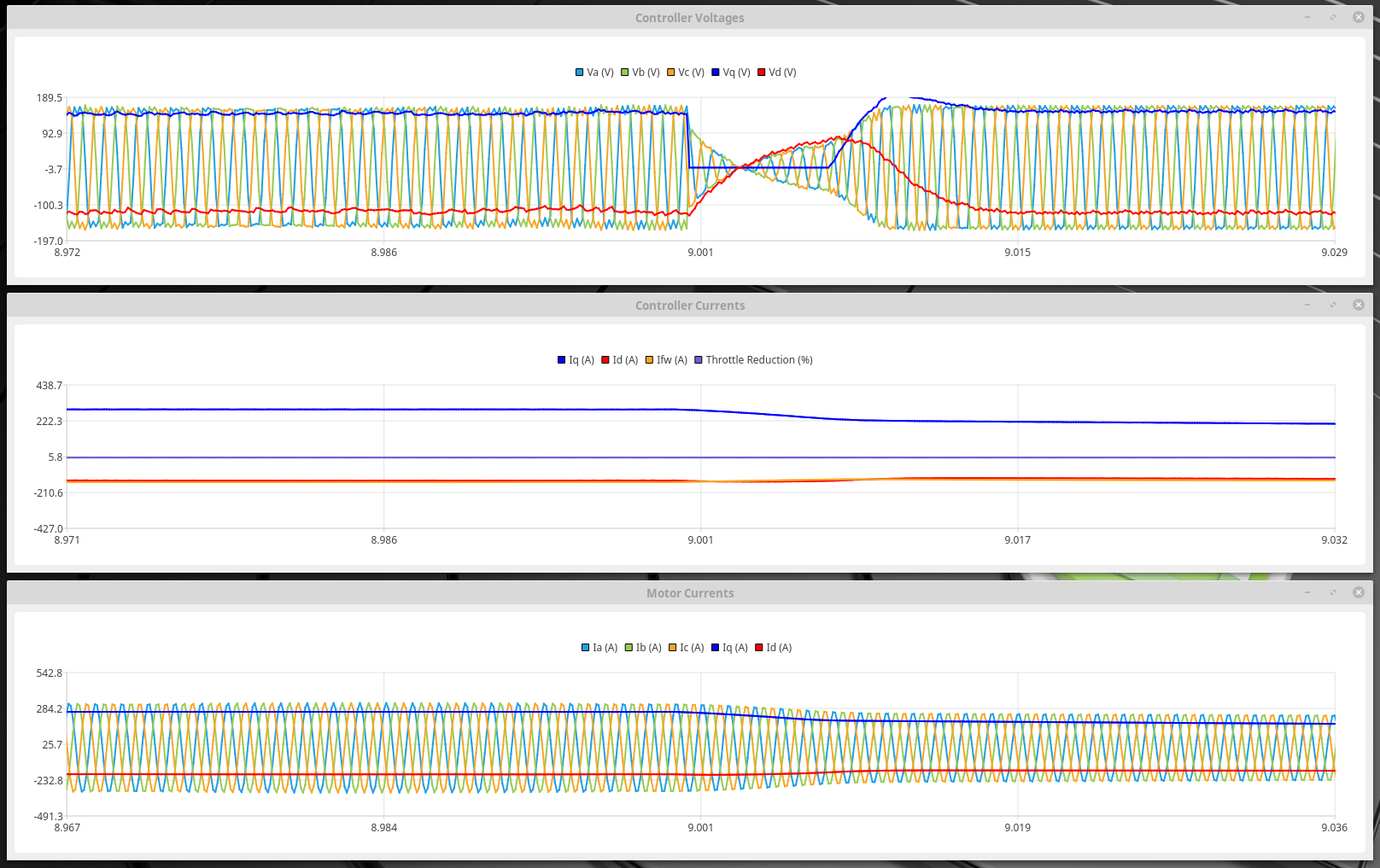Toggle the red Vd (V) legend item
The height and width of the screenshot is (868, 1380).
(777, 73)
